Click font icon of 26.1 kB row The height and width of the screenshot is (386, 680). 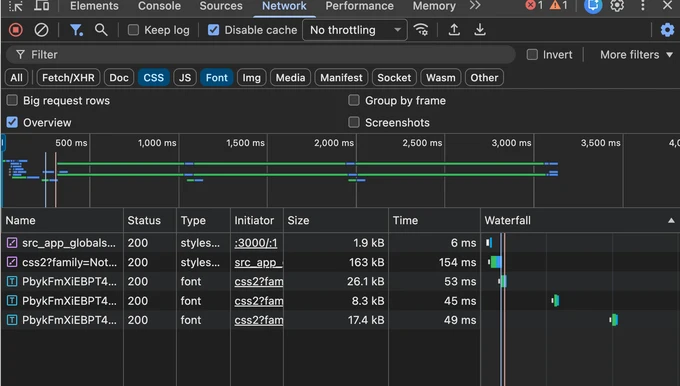click(12, 281)
